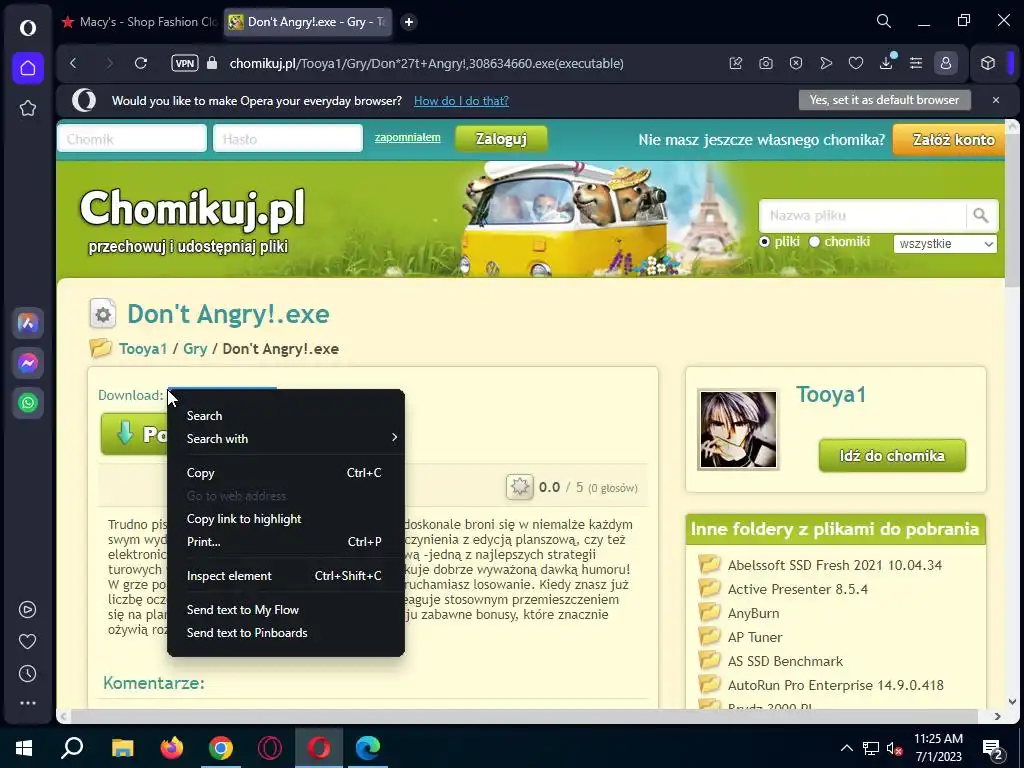The image size is (1024, 768).
Task: Open sidebar heart bookmarks panel
Action: pyautogui.click(x=27, y=641)
